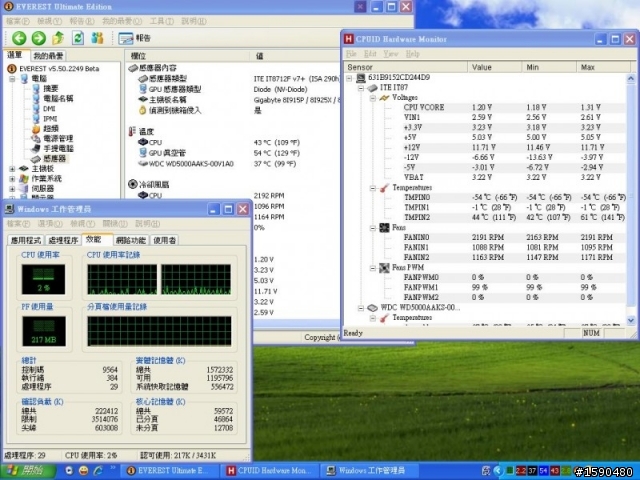Select the 手提電腦 item in EVEREST tree
Image resolution: width=640 pixels, height=480 pixels.
point(58,149)
